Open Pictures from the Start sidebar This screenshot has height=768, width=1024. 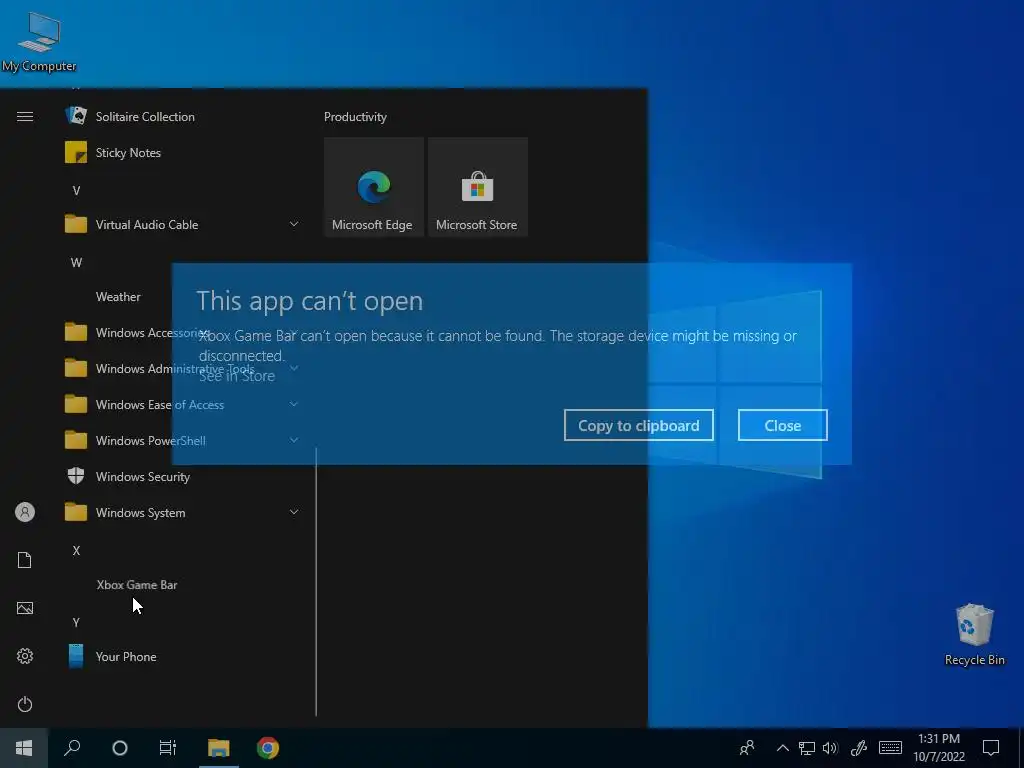coord(25,608)
